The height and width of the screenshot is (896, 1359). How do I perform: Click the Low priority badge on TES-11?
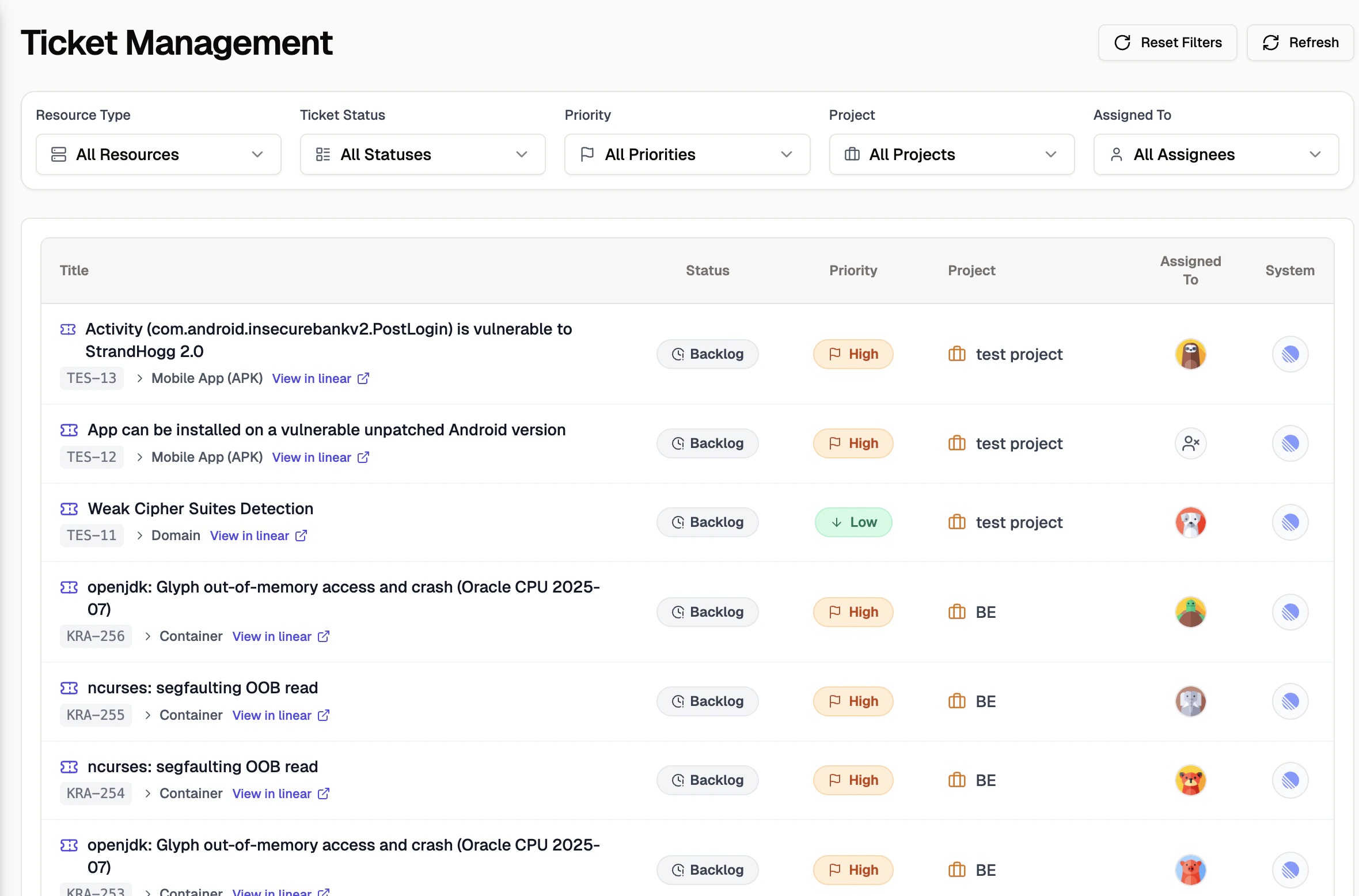point(853,522)
